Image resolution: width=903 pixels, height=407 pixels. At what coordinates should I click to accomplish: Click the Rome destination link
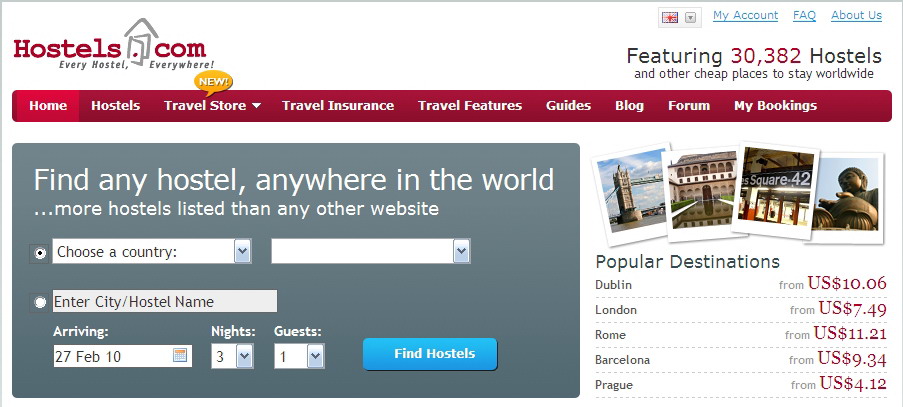(x=610, y=335)
